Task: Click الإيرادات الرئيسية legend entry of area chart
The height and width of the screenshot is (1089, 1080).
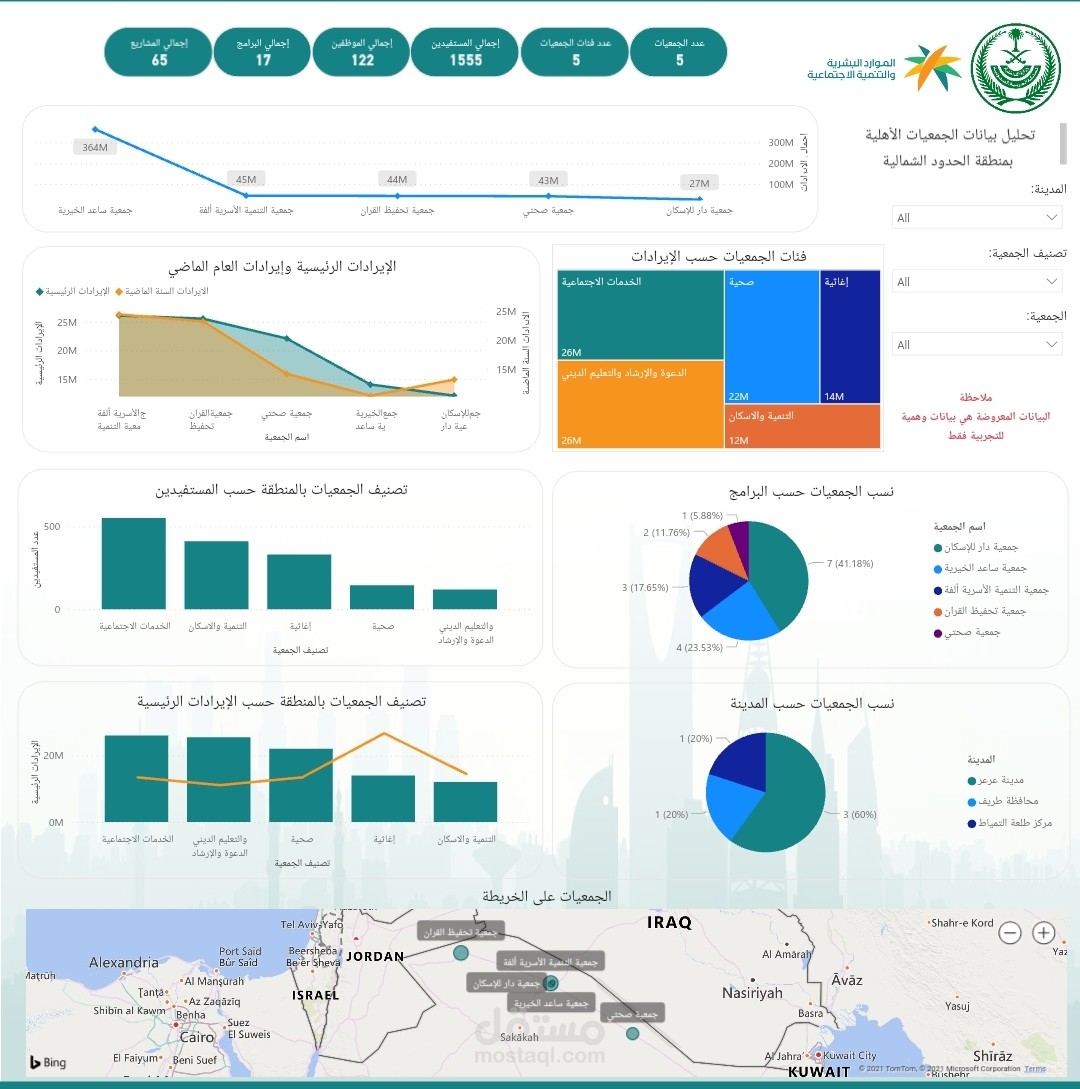Action: 72,291
